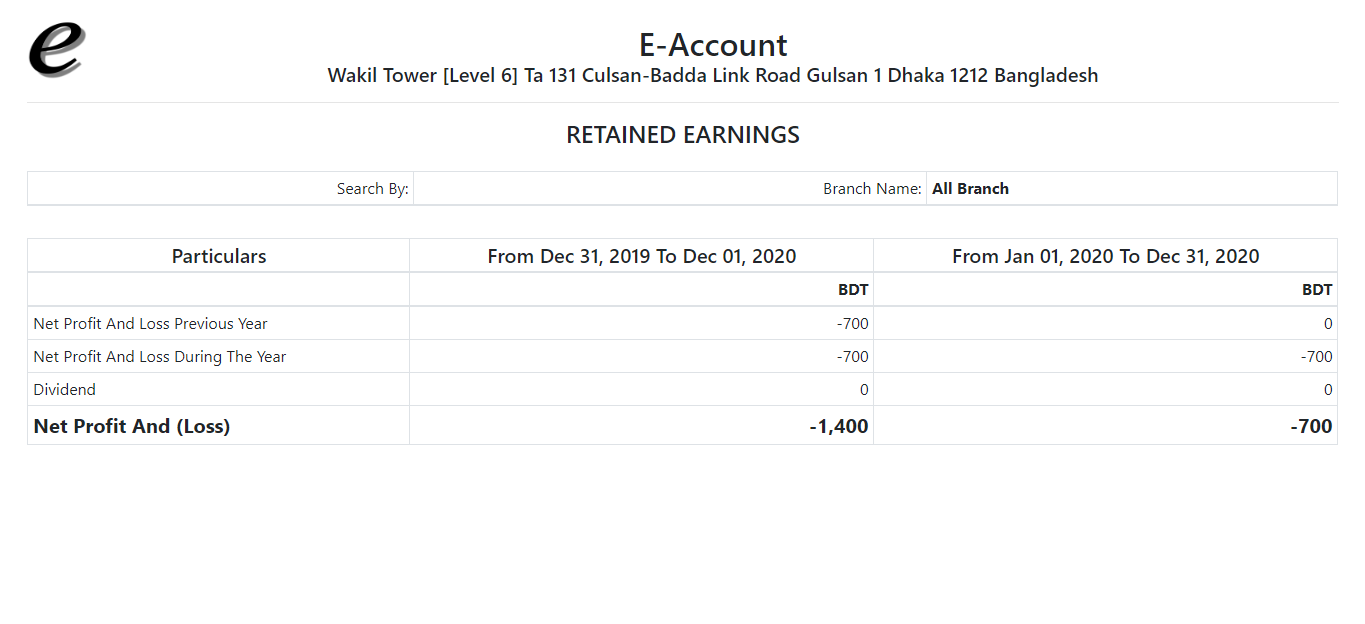Click the Retained Earnings heading
This screenshot has height=624, width=1365.
[x=682, y=135]
